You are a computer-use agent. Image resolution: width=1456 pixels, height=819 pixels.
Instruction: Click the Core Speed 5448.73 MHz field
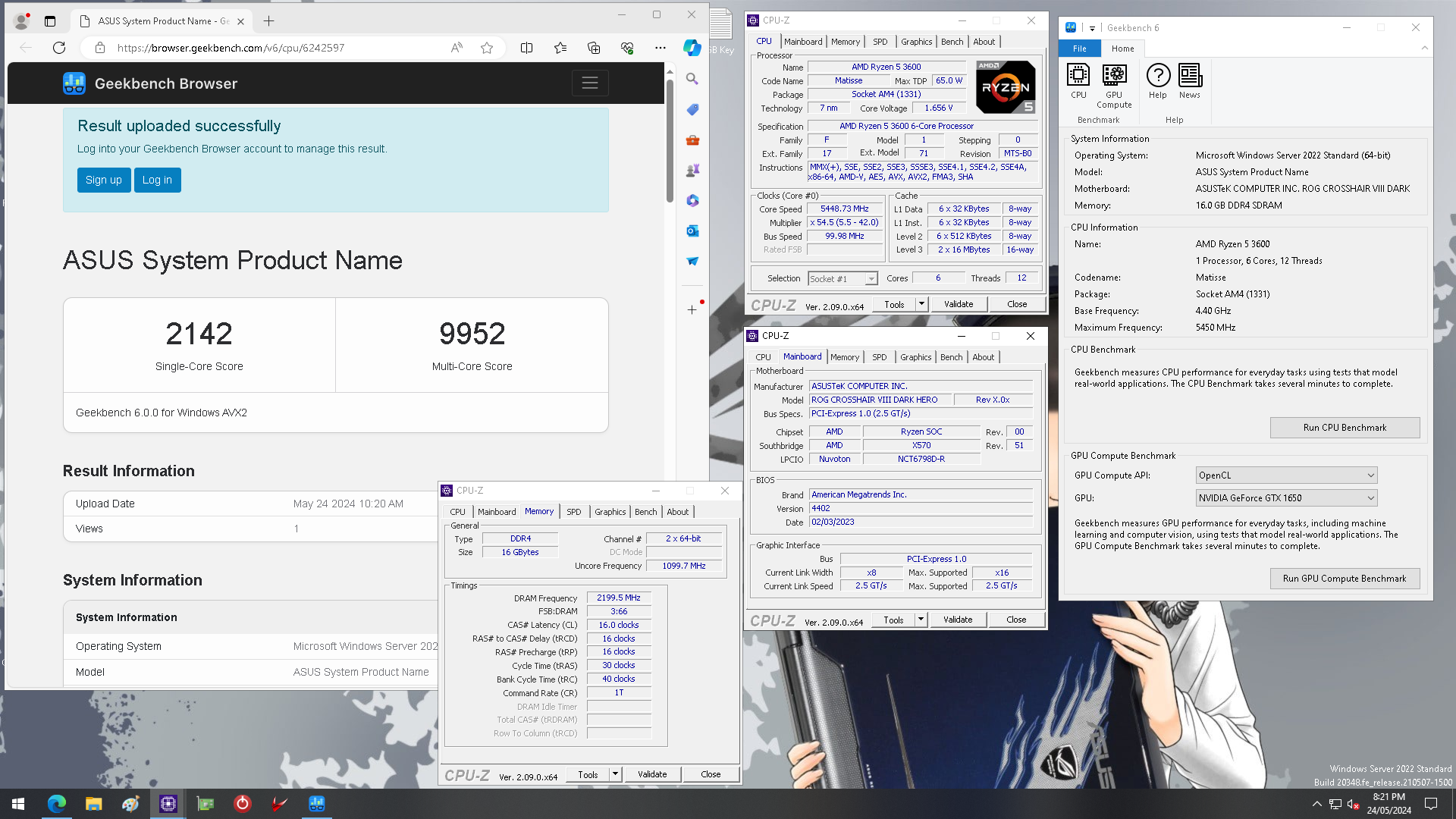tap(845, 209)
